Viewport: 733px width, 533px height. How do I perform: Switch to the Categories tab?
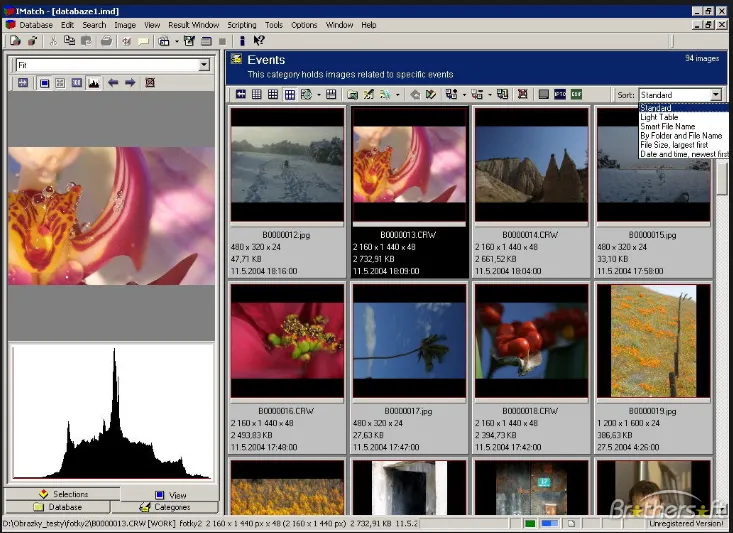(165, 507)
